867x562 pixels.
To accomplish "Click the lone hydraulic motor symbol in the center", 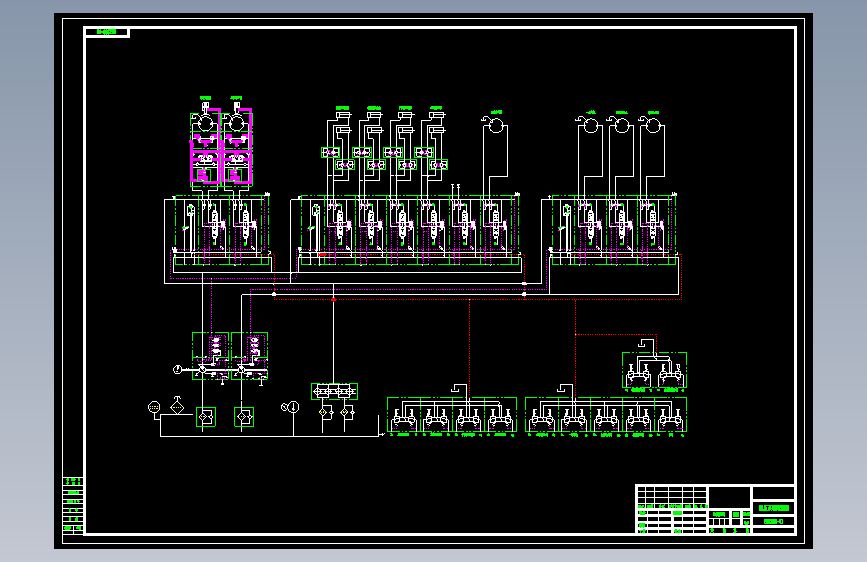I will 495,126.
